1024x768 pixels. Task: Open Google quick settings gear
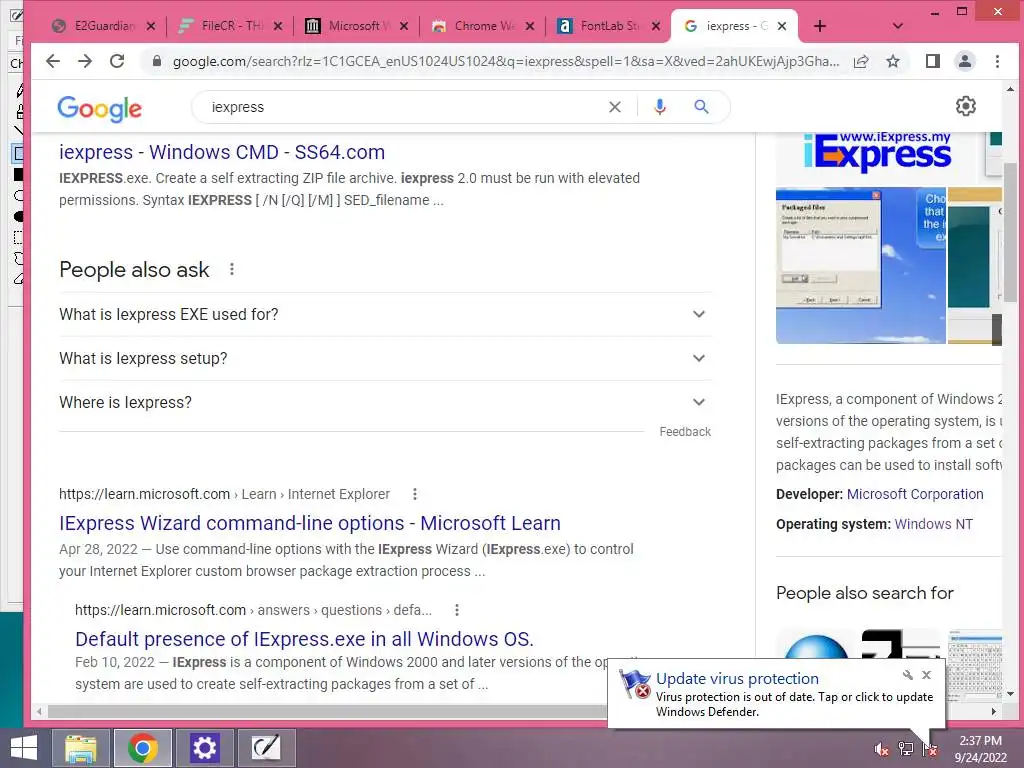[965, 106]
